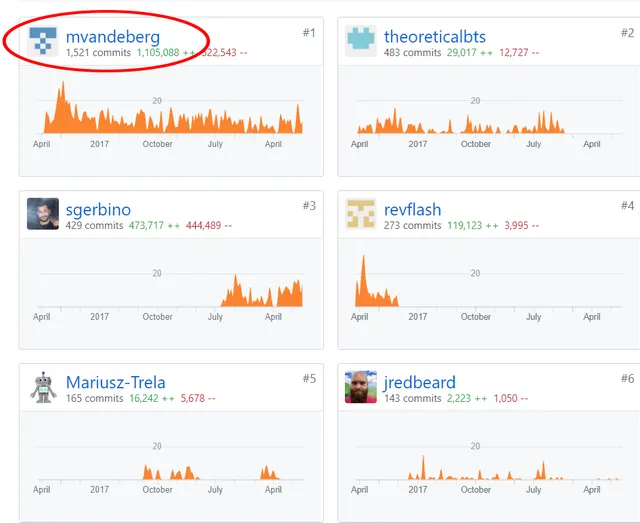Viewport: 640px width, 523px height.
Task: Click the #5 rank label
Action: coord(309,378)
